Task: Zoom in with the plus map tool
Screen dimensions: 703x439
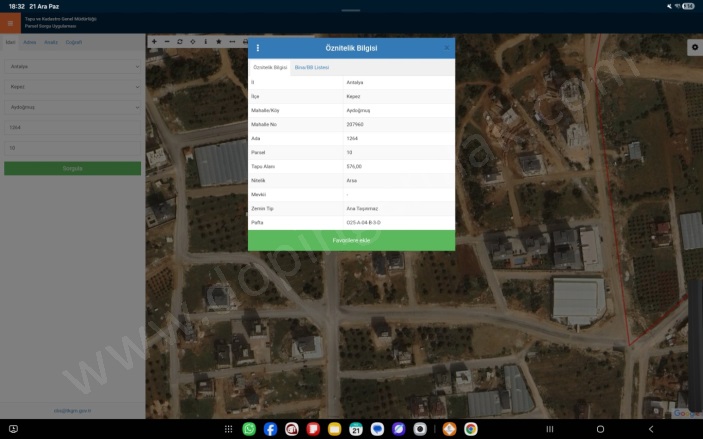Action: click(x=153, y=42)
